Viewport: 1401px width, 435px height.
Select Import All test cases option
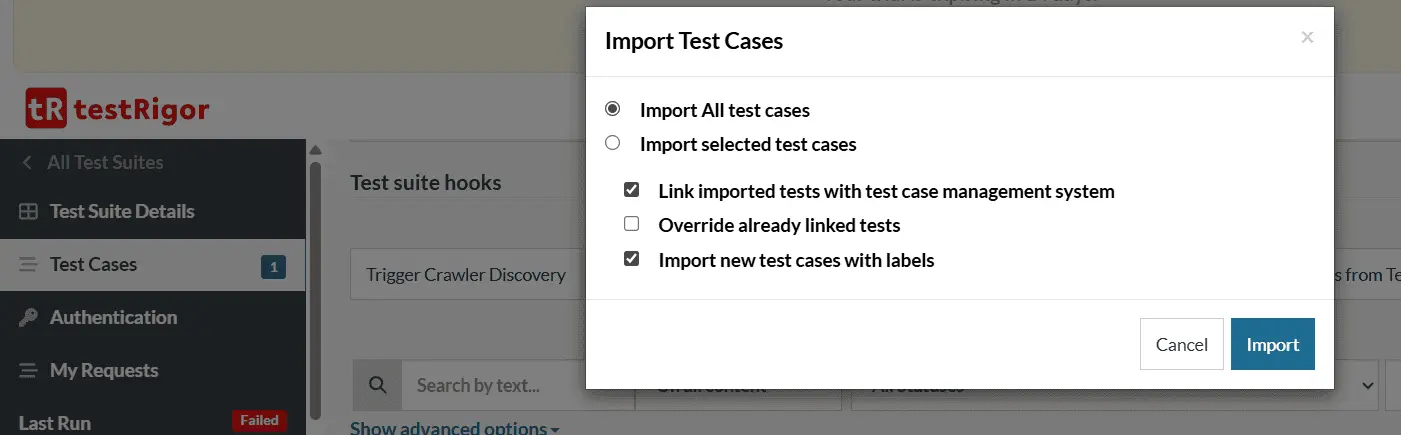point(613,108)
